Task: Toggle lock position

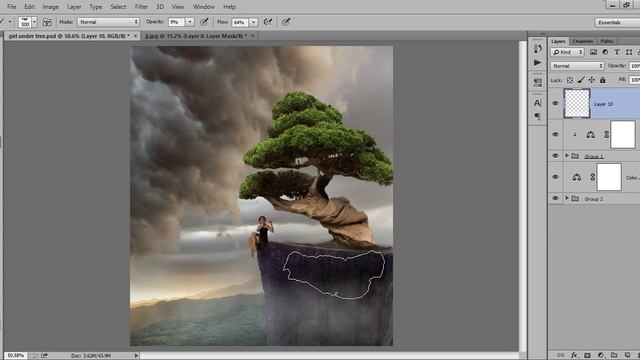Action: click(x=591, y=80)
